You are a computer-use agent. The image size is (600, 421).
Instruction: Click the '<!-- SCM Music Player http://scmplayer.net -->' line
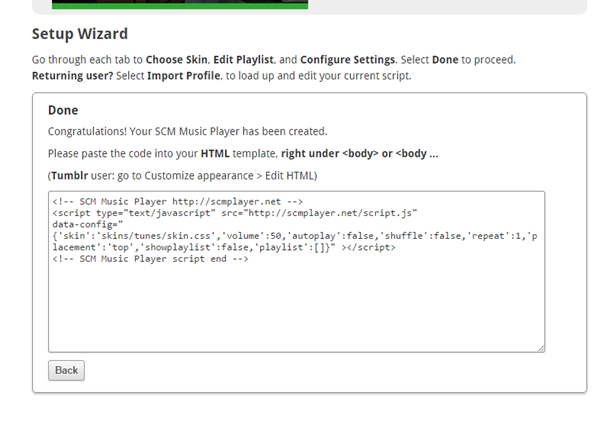click(x=178, y=202)
